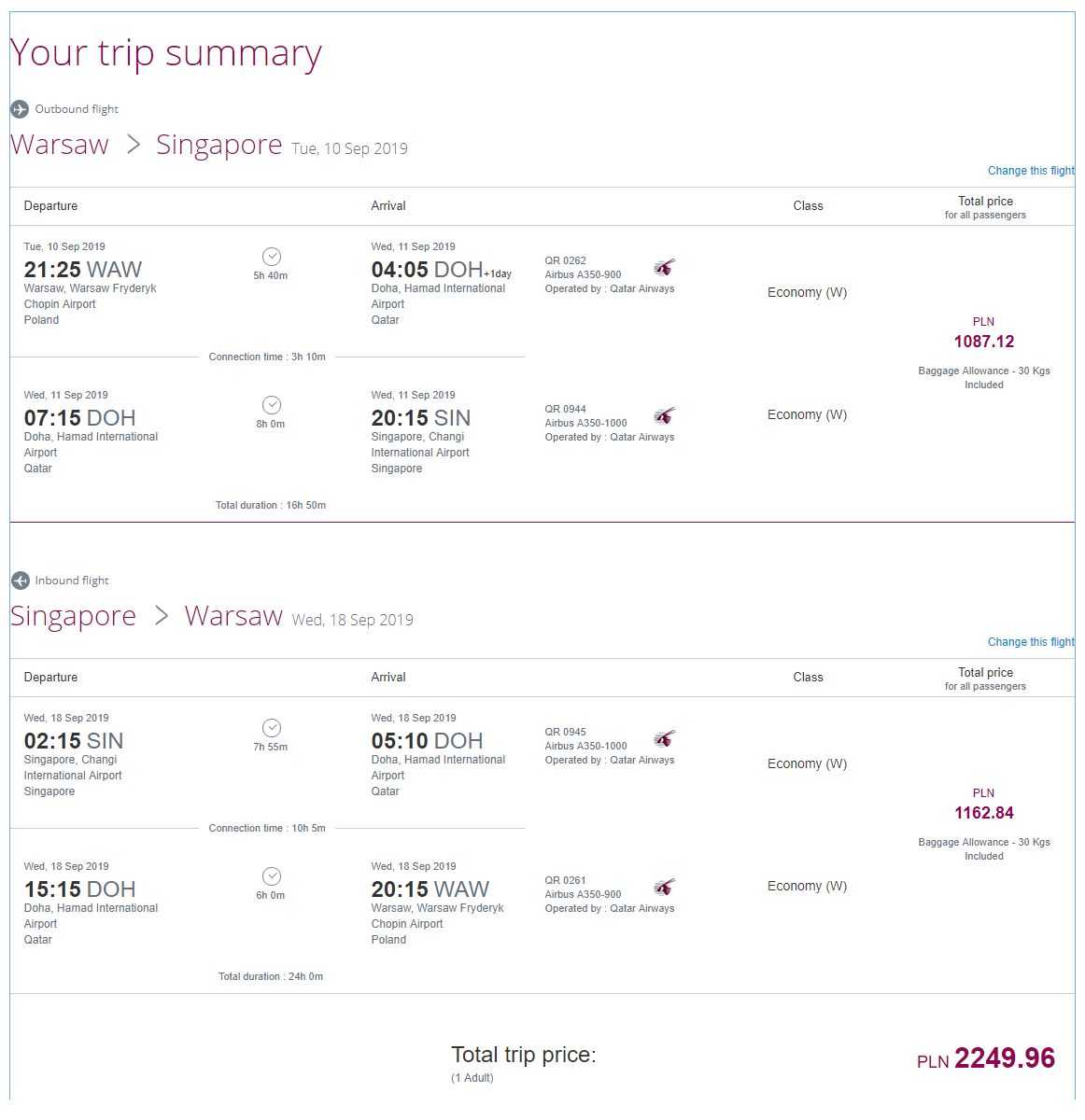Screen dimensions: 1085x1120
Task: Click the arrow between Warsaw and Singapore
Action: click(x=134, y=145)
